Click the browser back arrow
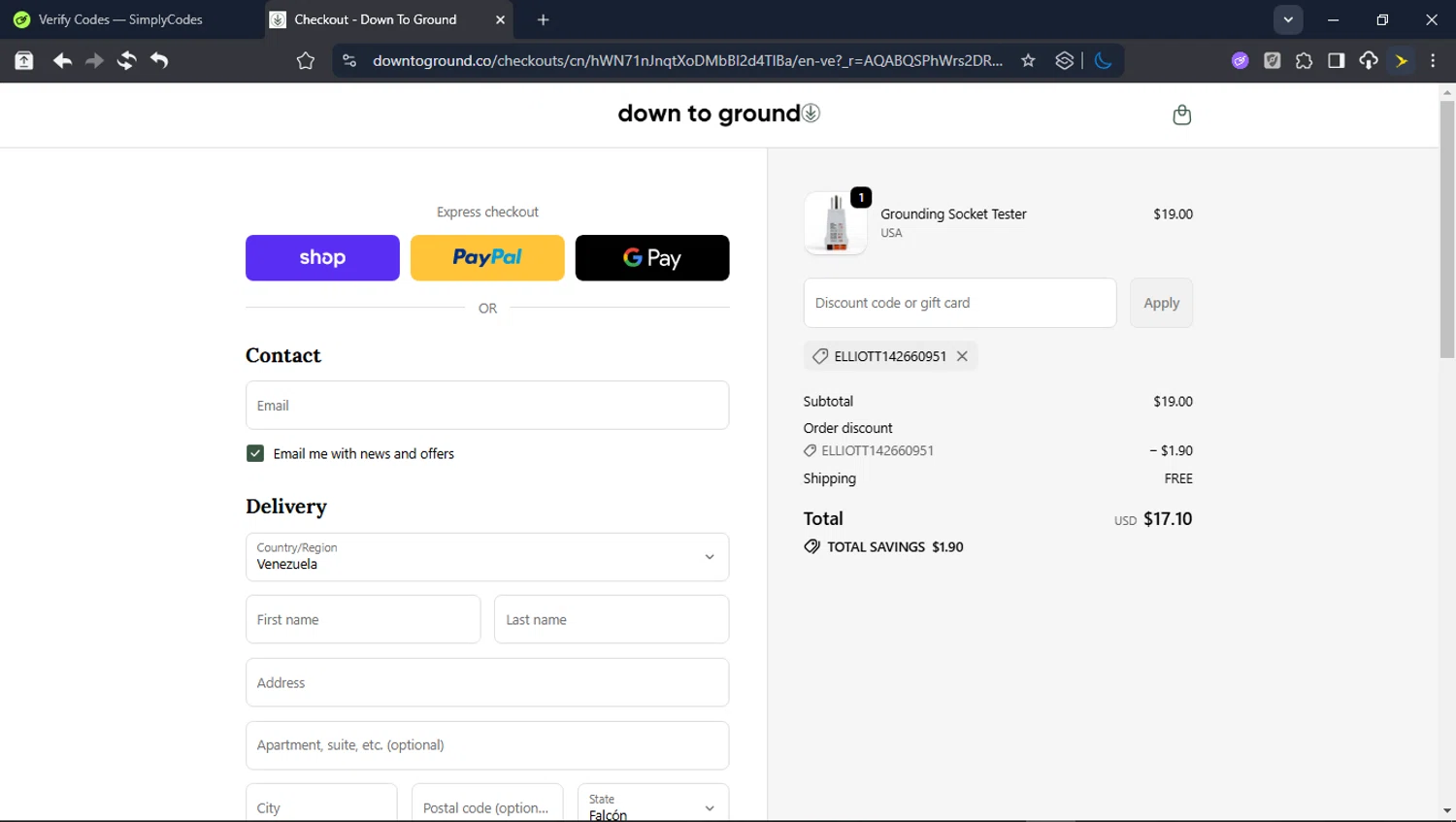The width and height of the screenshot is (1456, 822). pos(62,61)
